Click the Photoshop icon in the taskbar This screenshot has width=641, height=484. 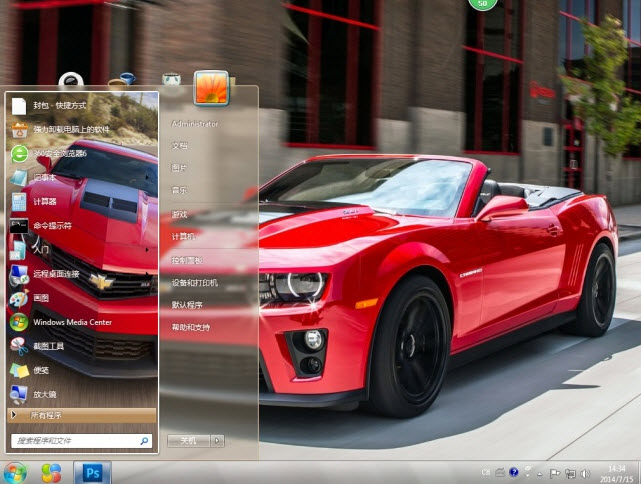93,471
